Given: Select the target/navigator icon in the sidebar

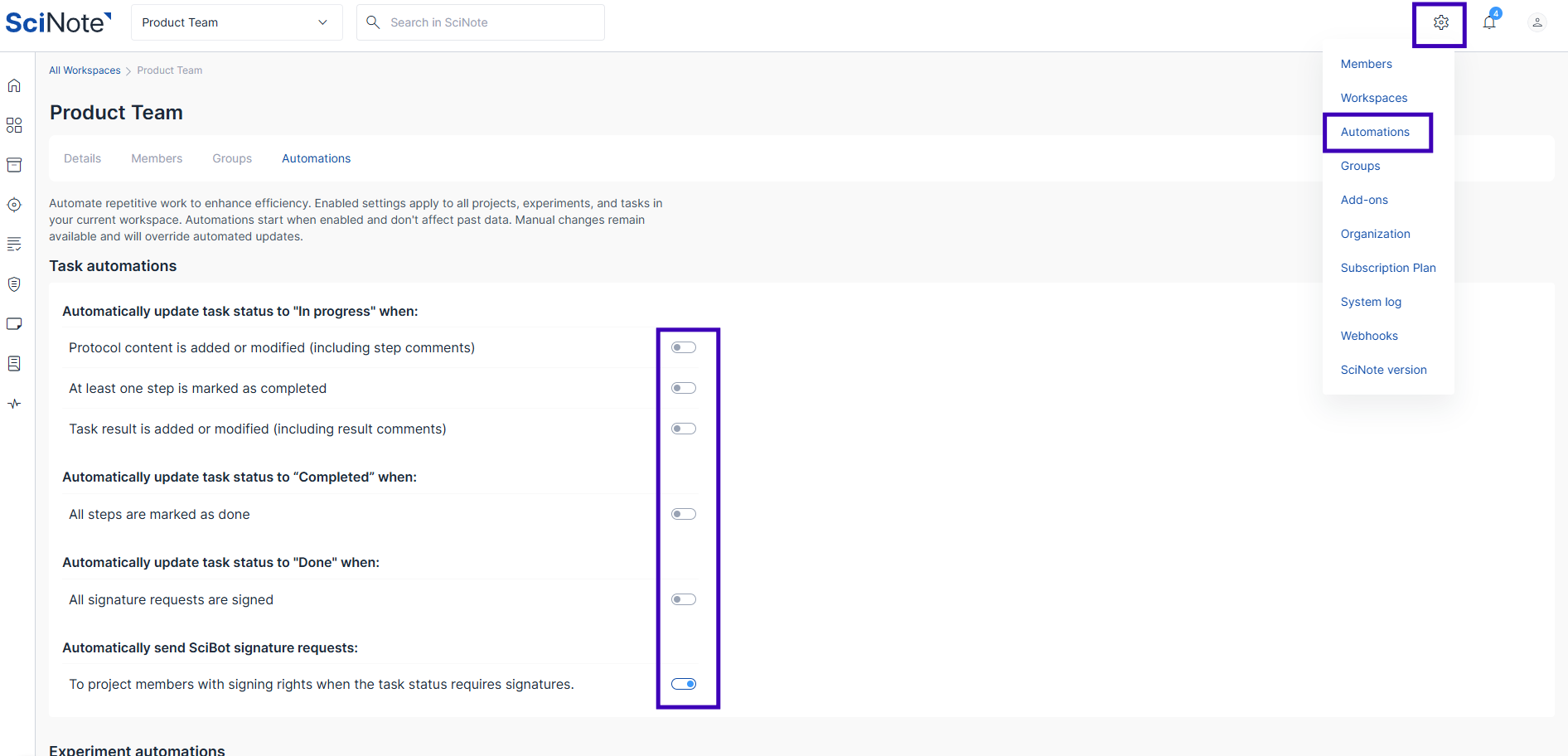Looking at the screenshot, I should 14,204.
